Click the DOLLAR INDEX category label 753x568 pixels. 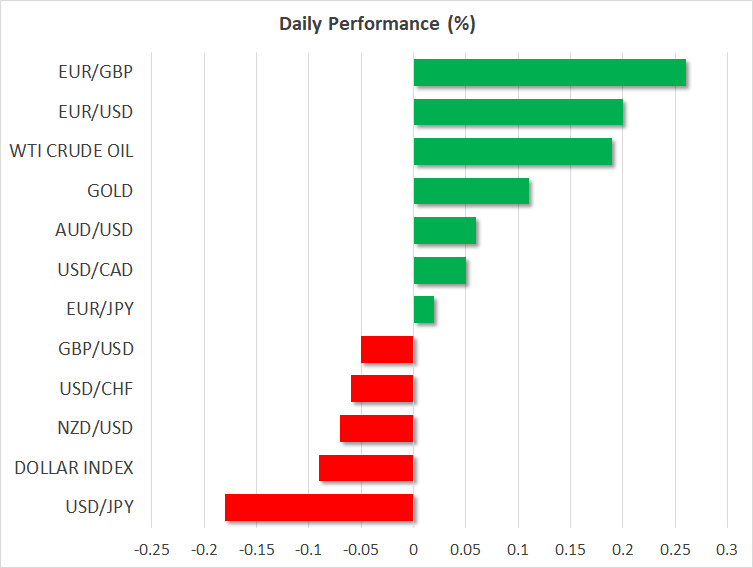(74, 468)
